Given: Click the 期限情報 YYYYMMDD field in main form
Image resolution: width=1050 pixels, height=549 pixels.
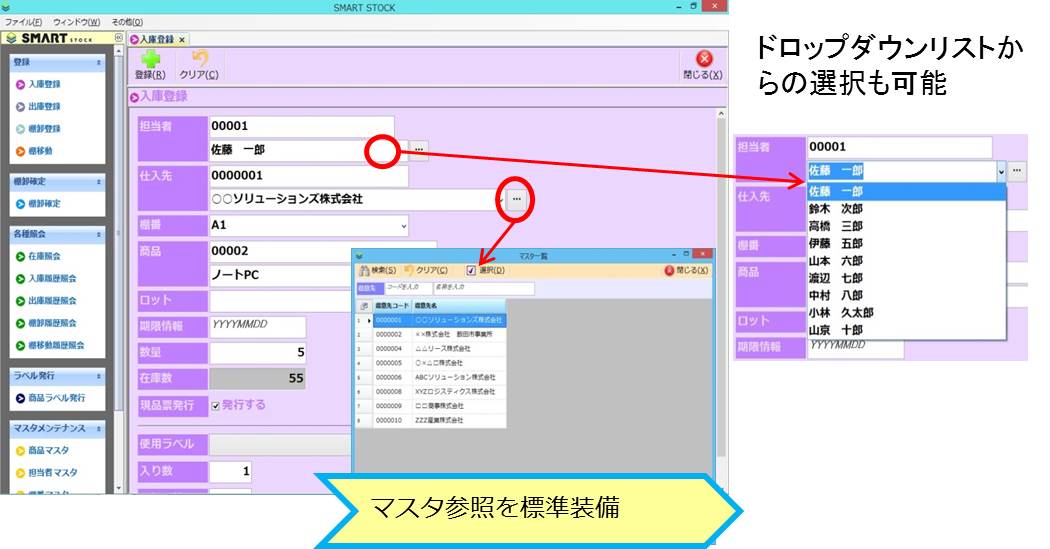Looking at the screenshot, I should (x=258, y=325).
